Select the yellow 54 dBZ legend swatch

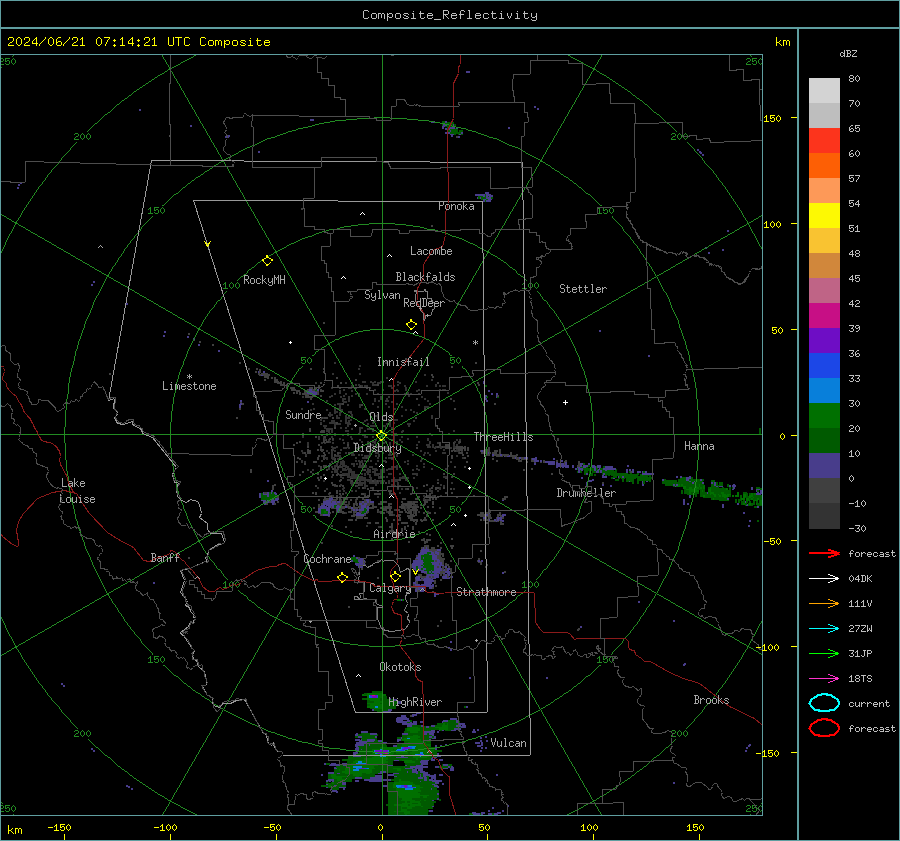[x=824, y=215]
